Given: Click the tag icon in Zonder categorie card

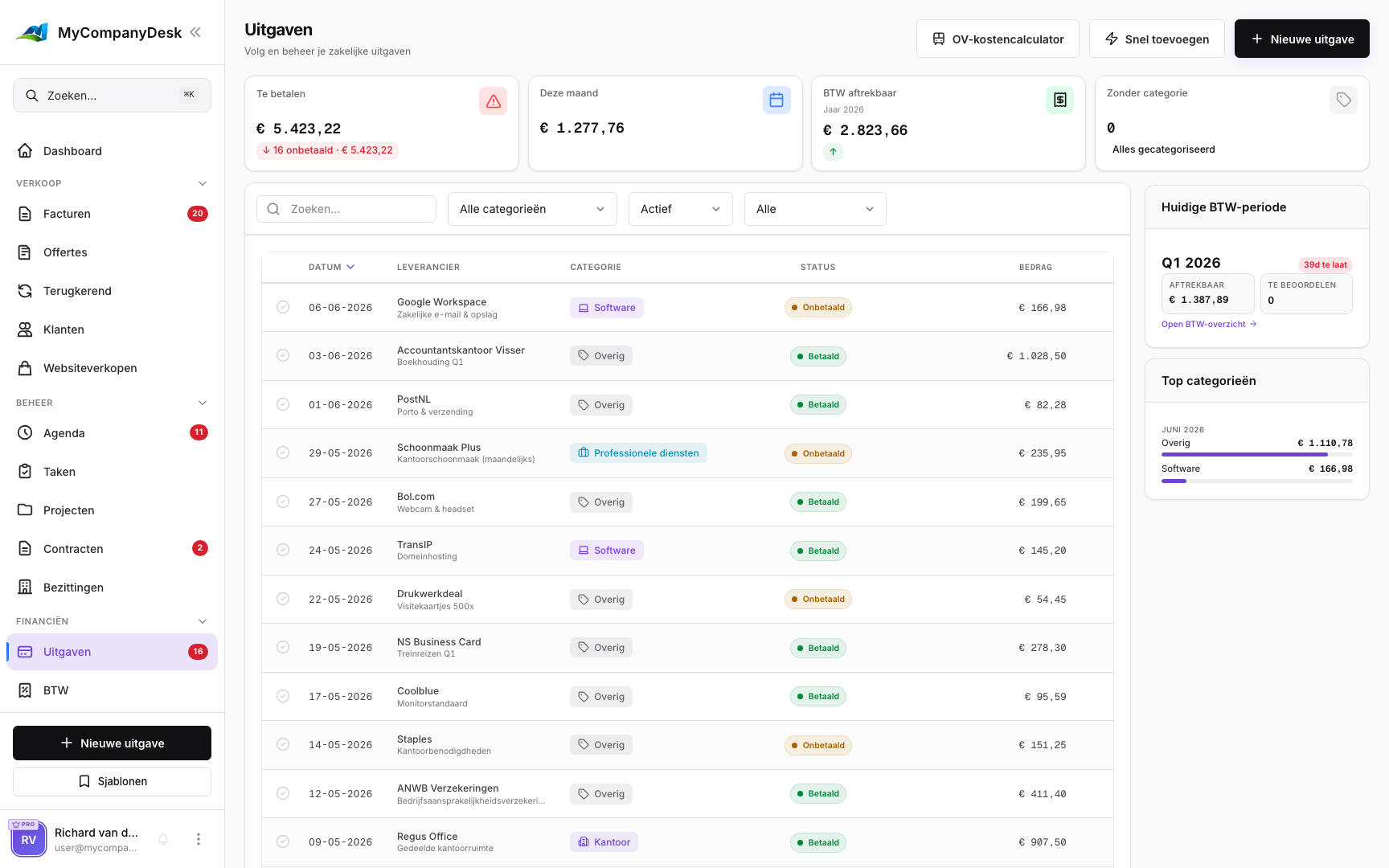Looking at the screenshot, I should click(1343, 100).
